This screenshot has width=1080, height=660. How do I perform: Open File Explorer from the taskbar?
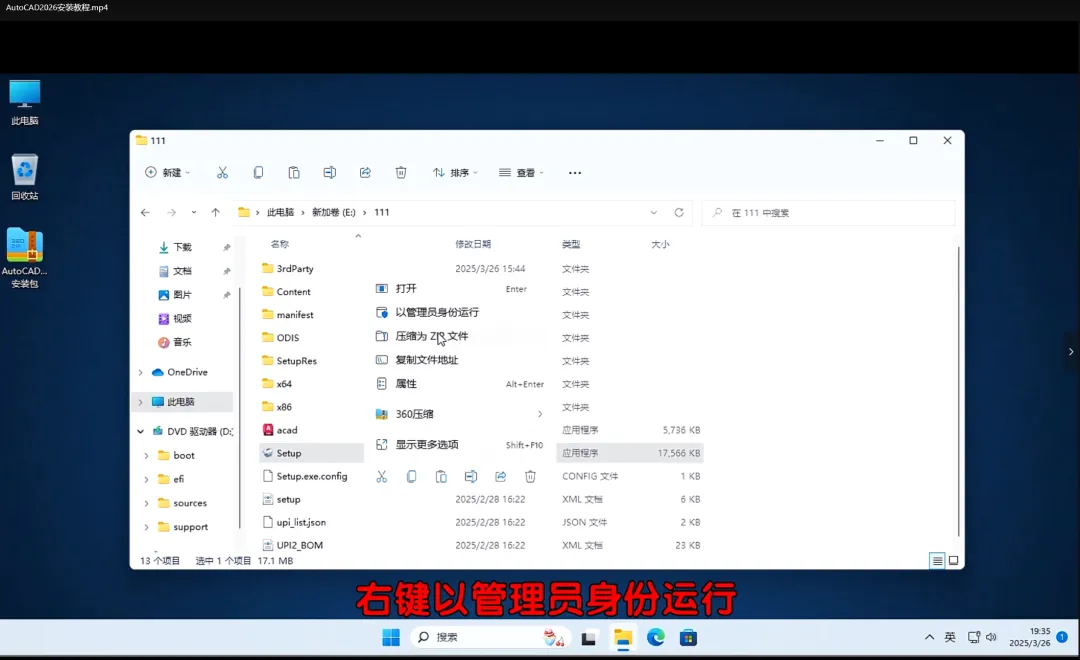point(623,638)
